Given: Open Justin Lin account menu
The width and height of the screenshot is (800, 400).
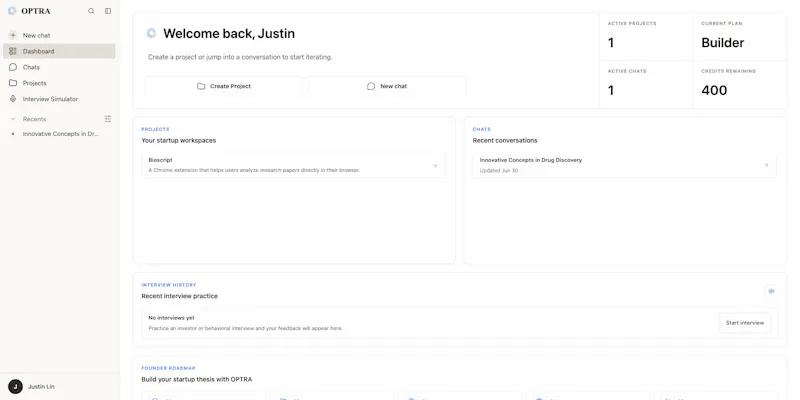Looking at the screenshot, I should (59, 387).
